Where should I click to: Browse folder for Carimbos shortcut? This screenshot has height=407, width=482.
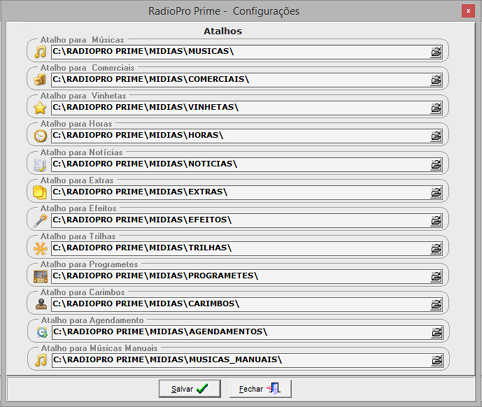pyautogui.click(x=436, y=305)
